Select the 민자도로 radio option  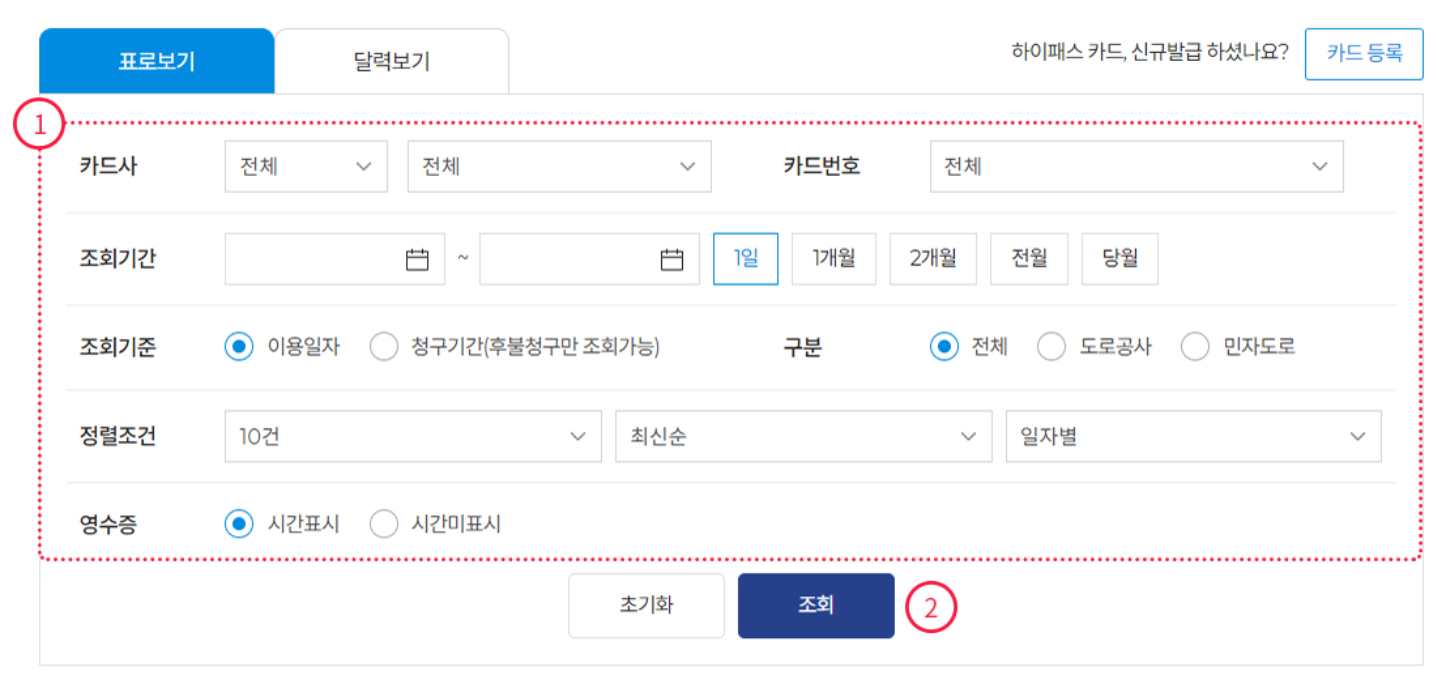pos(1194,346)
